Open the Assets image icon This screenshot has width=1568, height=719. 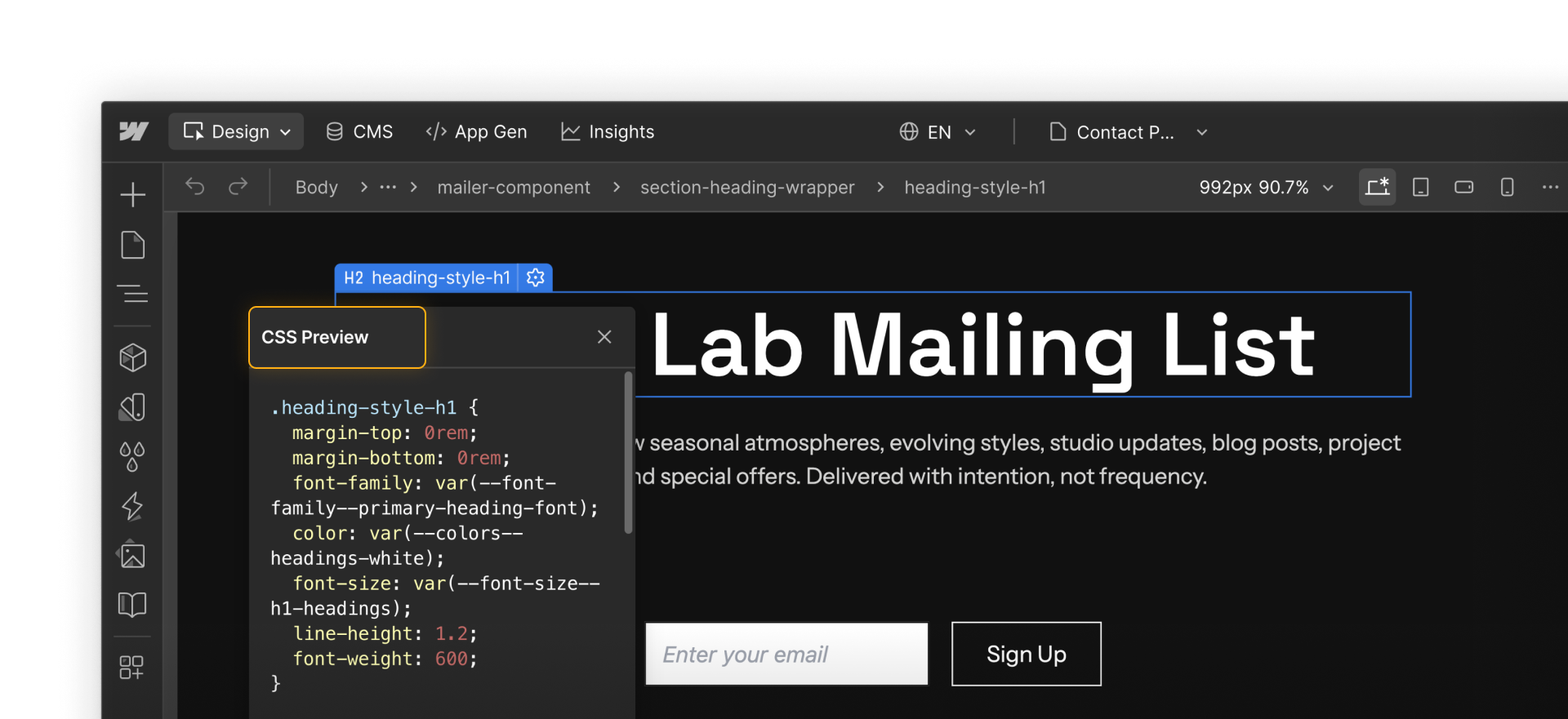pos(132,556)
